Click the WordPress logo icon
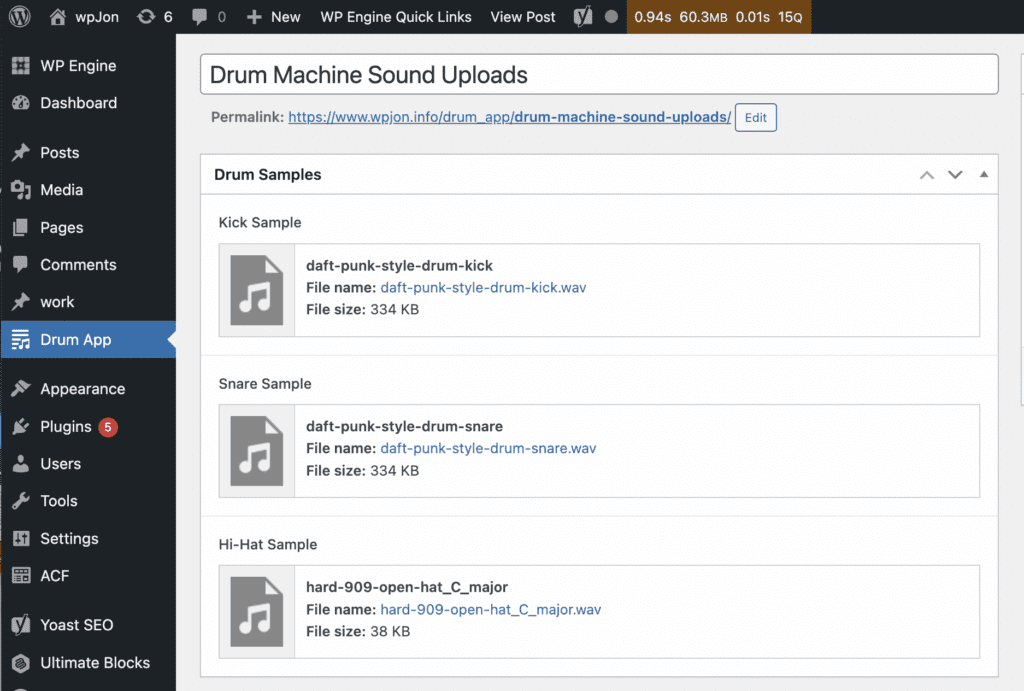Image resolution: width=1024 pixels, height=691 pixels. (20, 16)
